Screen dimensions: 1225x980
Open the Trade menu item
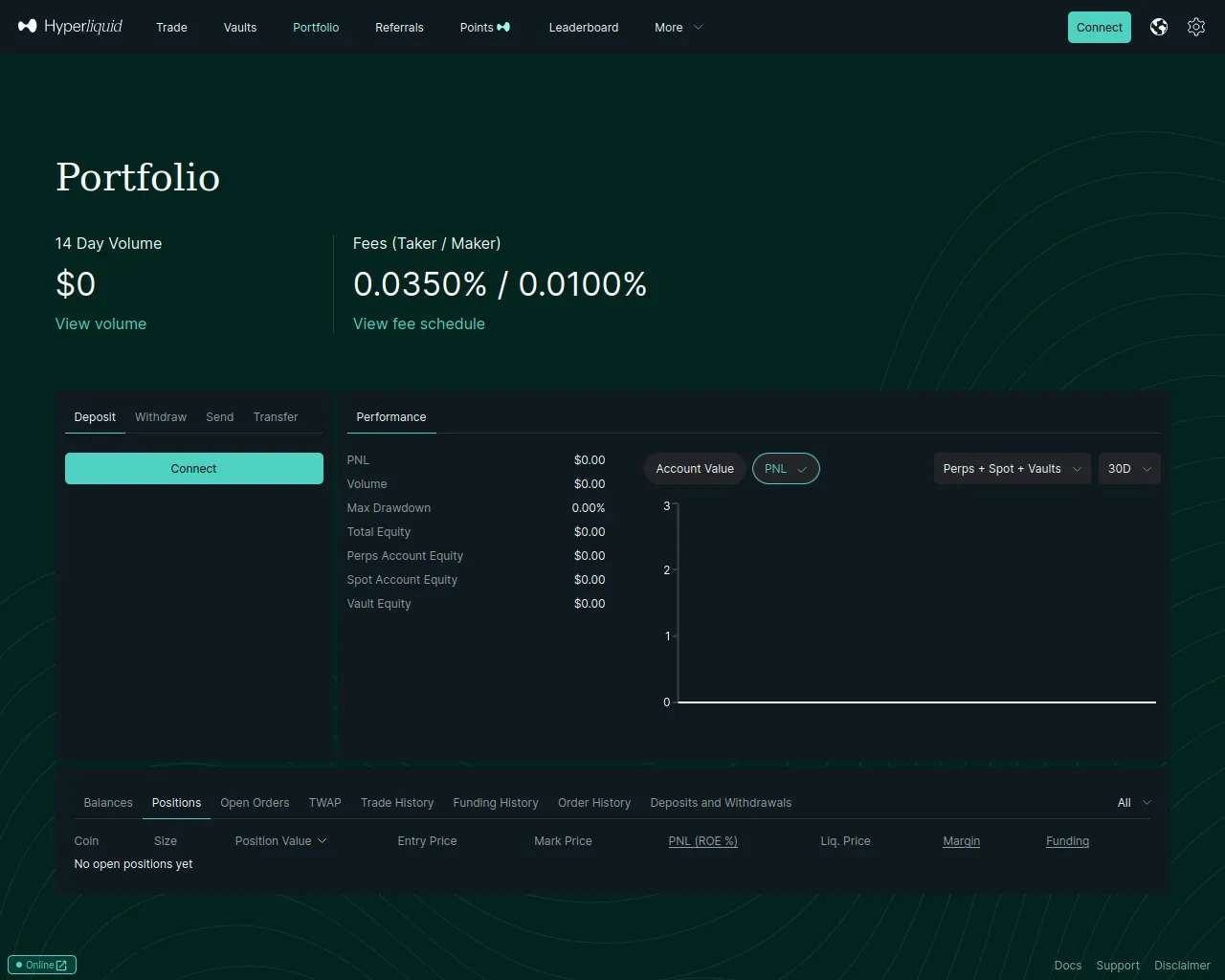(171, 28)
